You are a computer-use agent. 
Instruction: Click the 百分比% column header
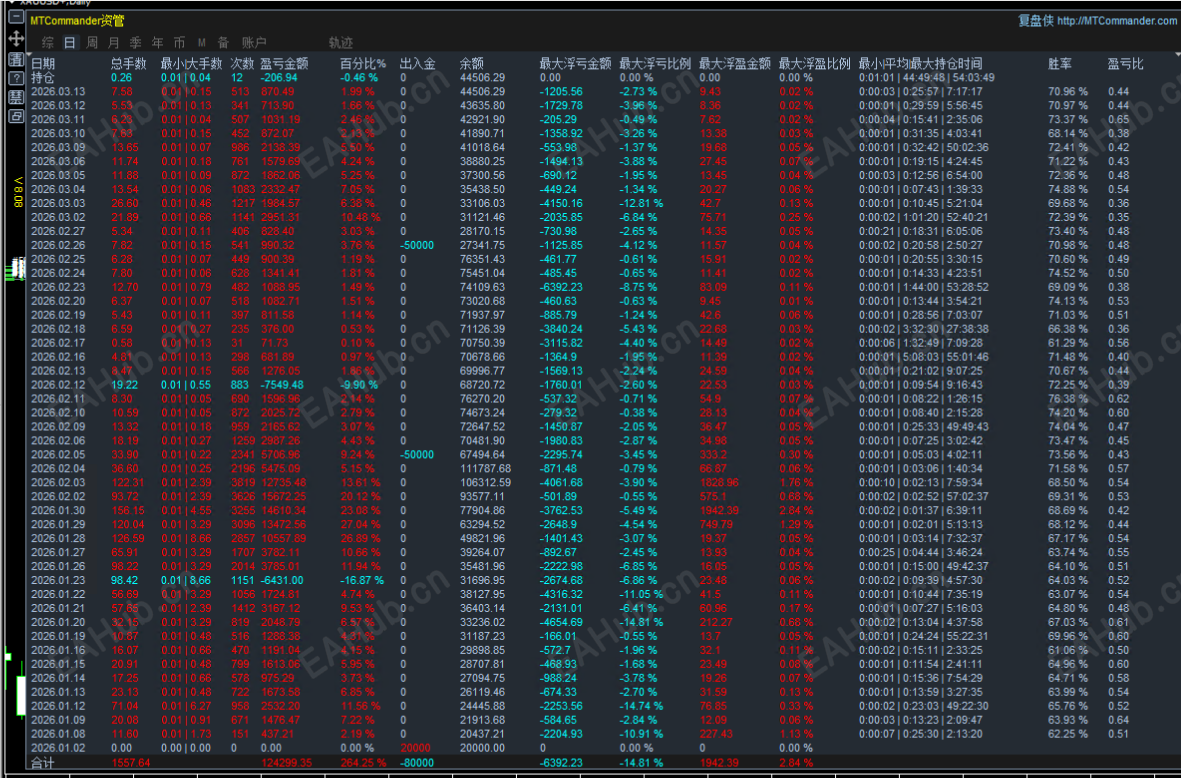click(363, 63)
